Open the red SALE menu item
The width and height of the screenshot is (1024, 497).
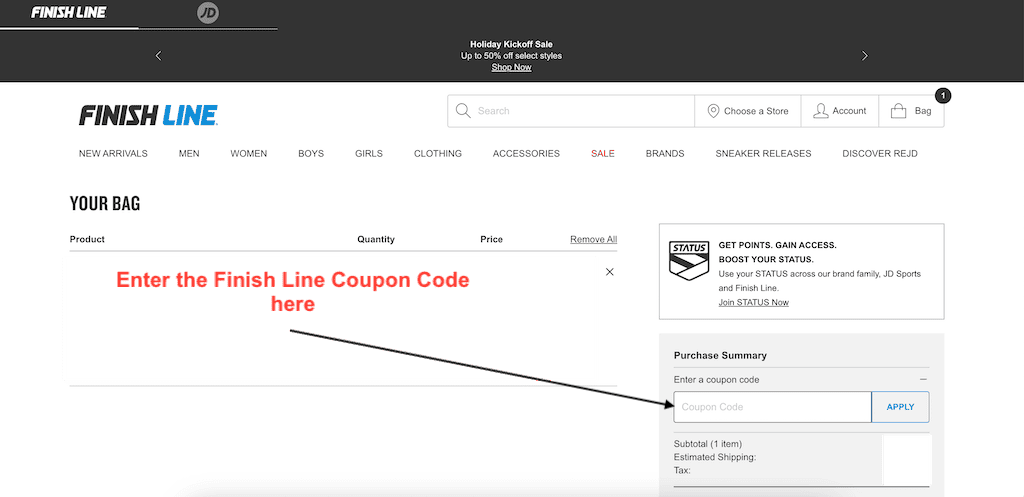click(x=603, y=153)
